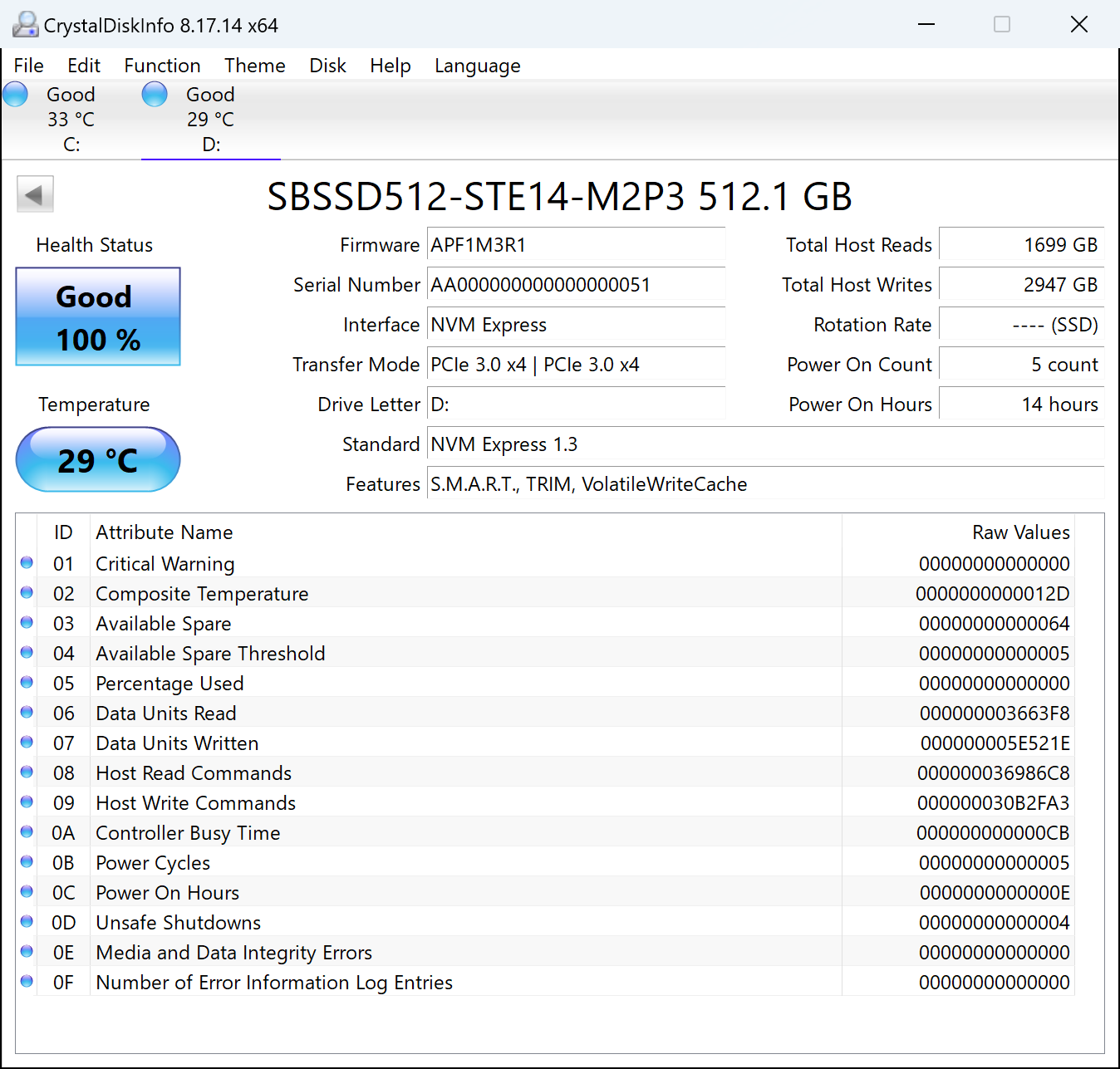Select the Composite Temperature attribute row
This screenshot has width=1120, height=1069.
pyautogui.click(x=202, y=594)
